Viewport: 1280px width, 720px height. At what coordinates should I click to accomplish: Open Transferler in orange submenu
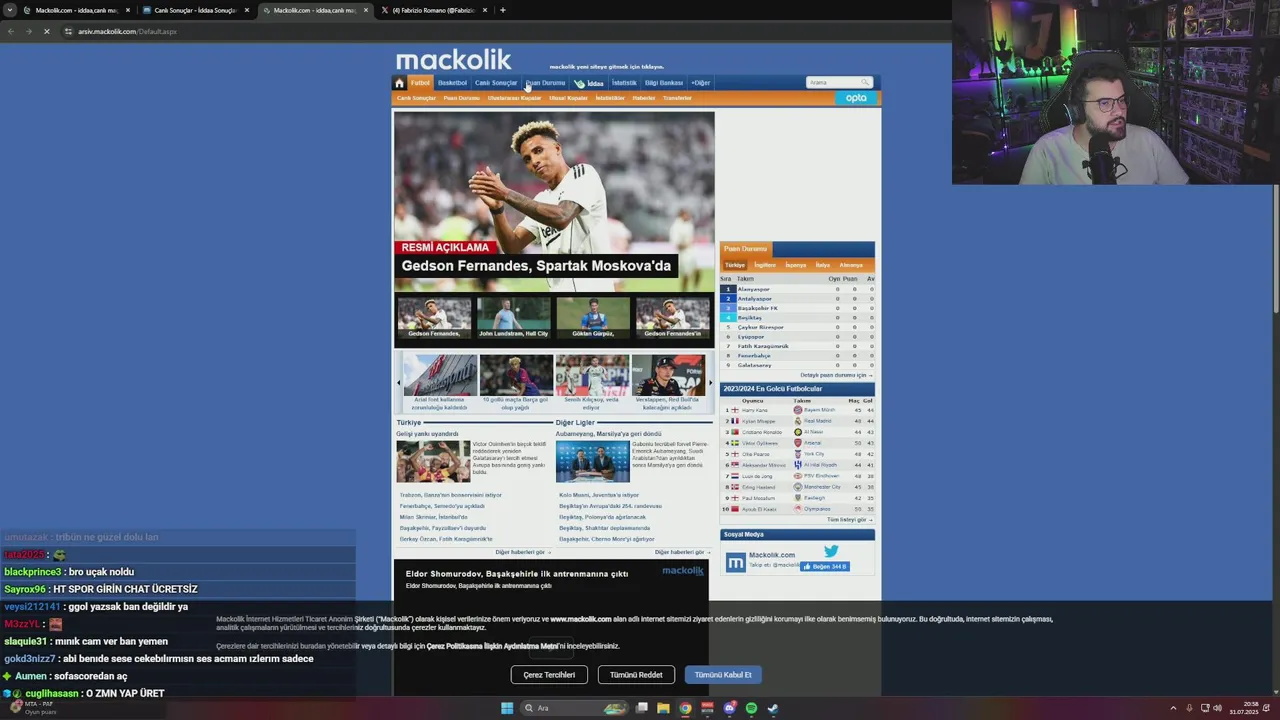tap(677, 98)
